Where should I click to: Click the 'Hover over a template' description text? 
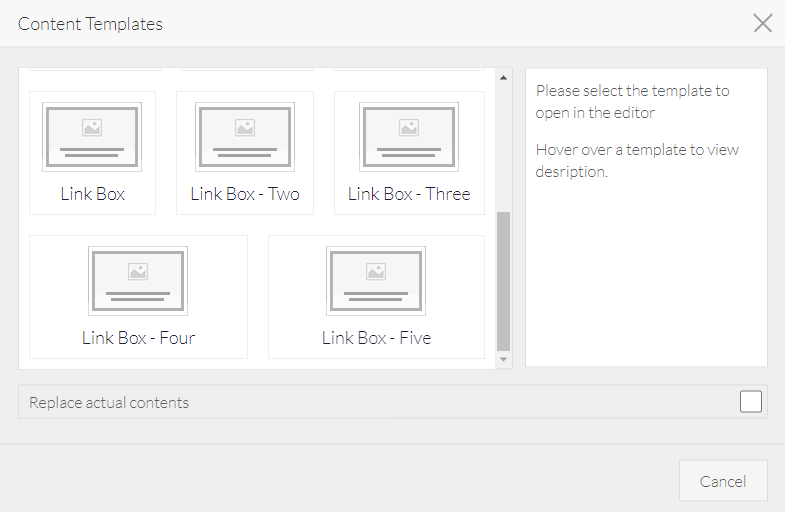637,161
